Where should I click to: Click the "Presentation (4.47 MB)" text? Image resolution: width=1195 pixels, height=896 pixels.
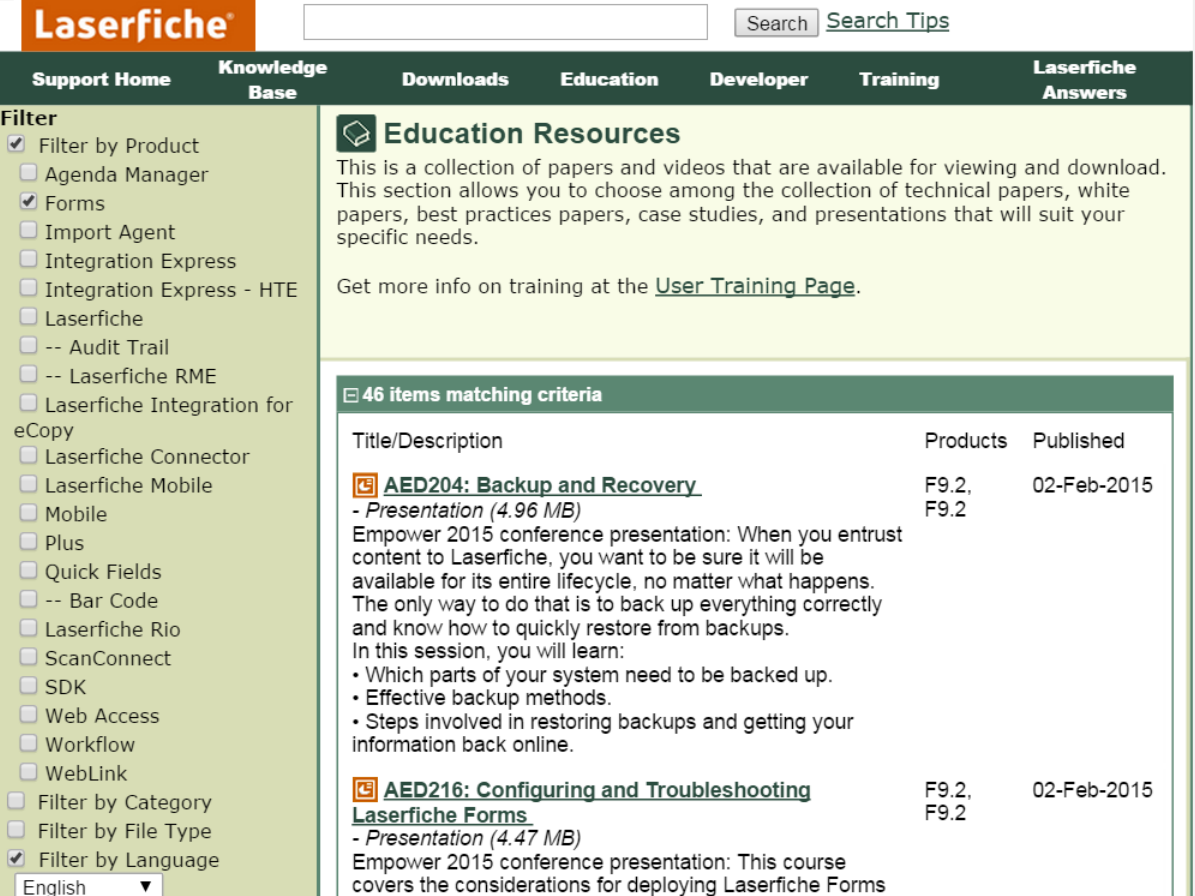pyautogui.click(x=473, y=838)
